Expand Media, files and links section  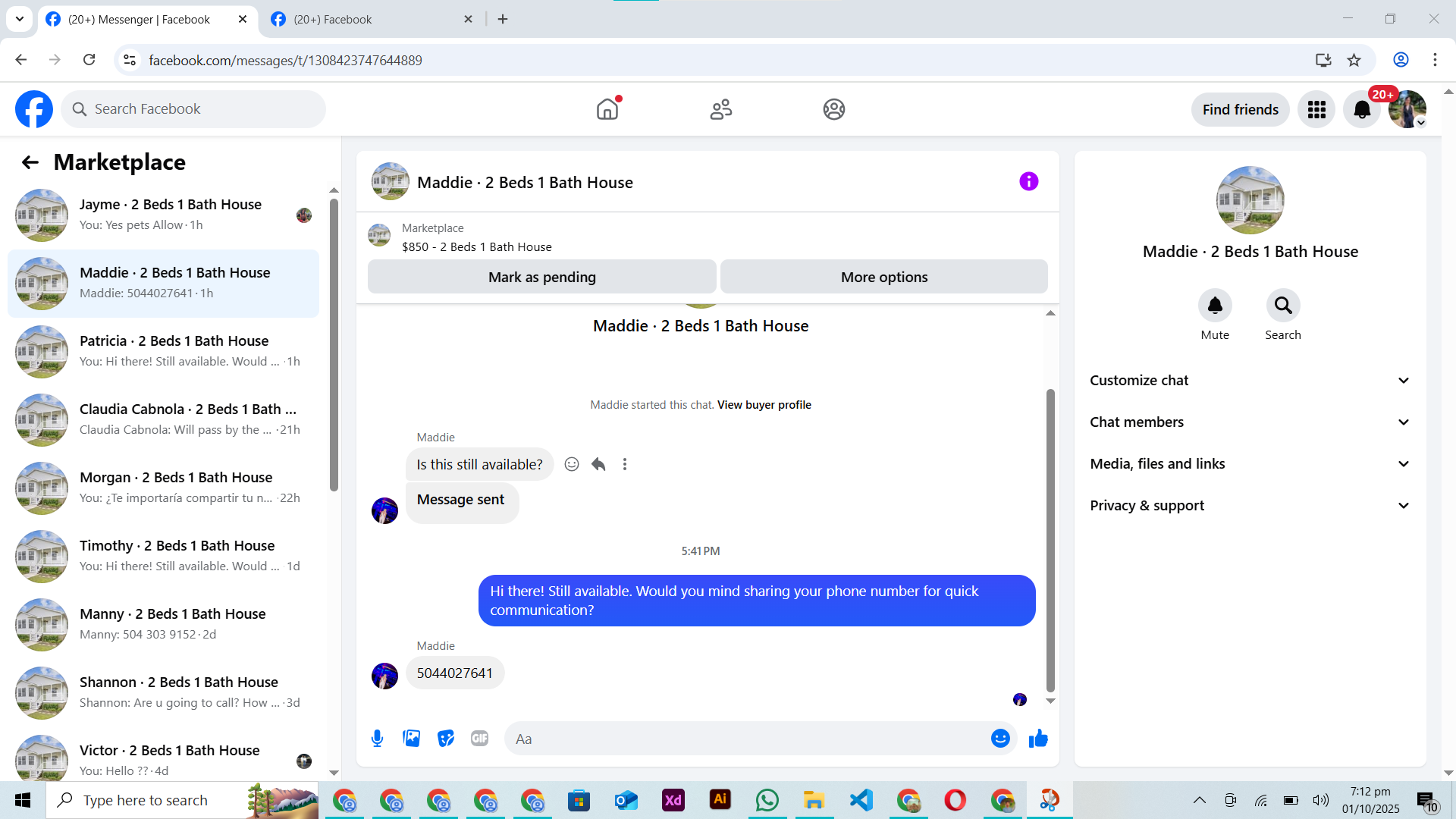point(1250,464)
